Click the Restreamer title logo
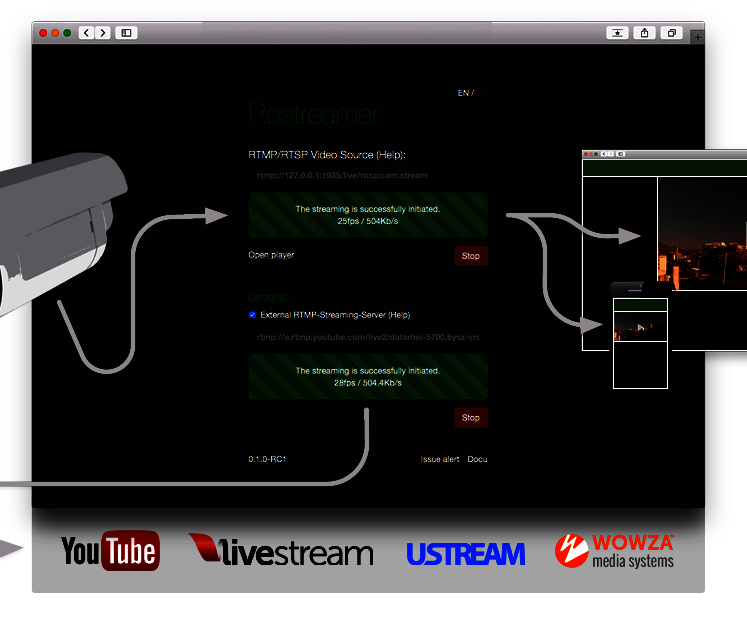The height and width of the screenshot is (623, 747). [314, 114]
